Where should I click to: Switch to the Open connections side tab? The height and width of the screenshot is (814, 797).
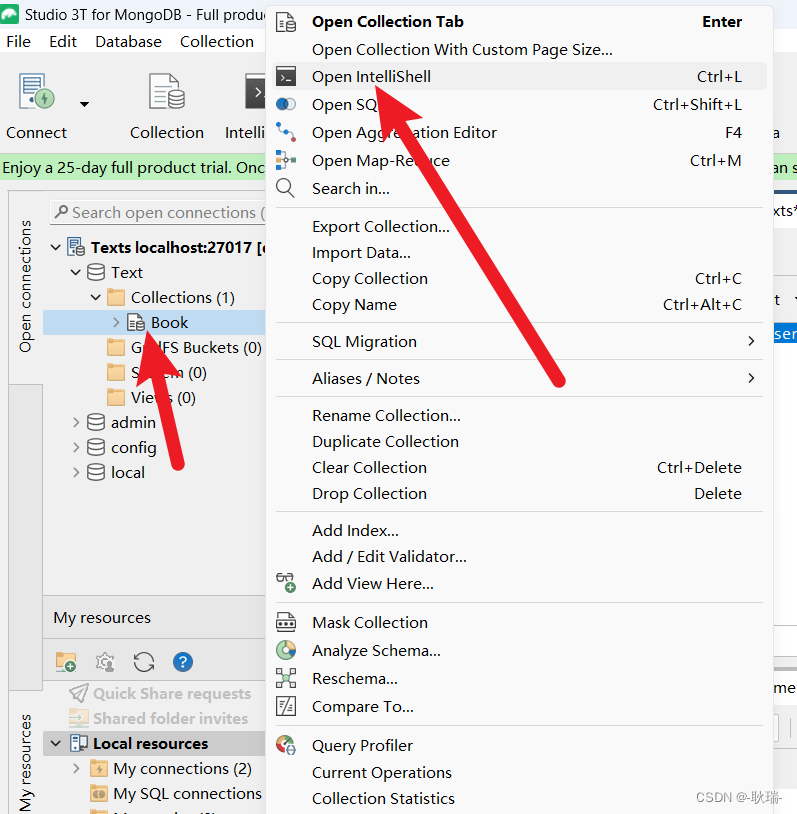25,287
